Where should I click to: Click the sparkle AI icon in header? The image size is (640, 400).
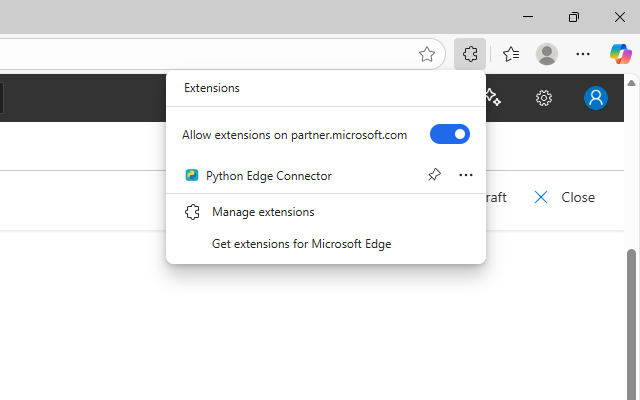click(493, 97)
